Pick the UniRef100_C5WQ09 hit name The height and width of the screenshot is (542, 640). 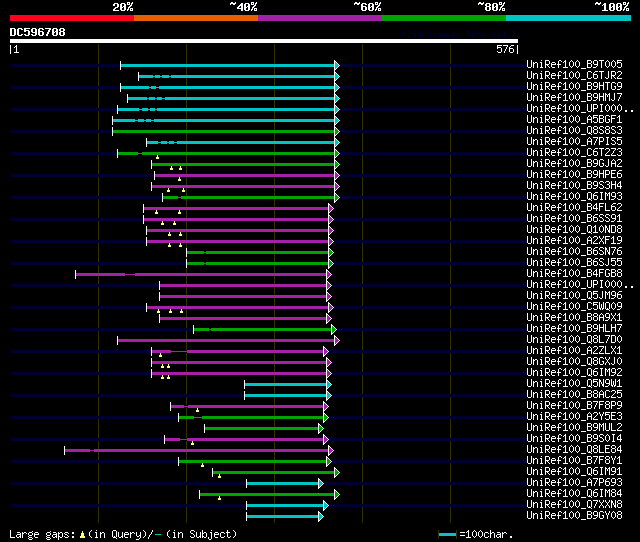point(574,307)
